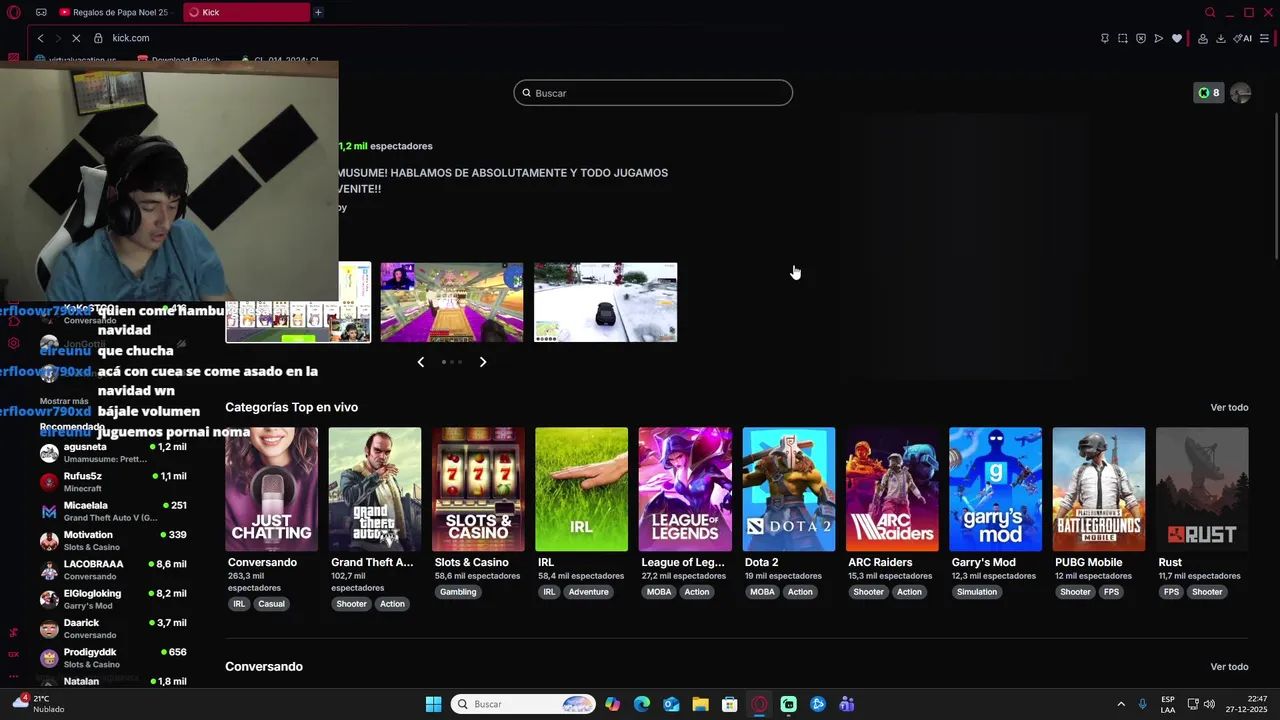
Task: Stop page loading with the X button
Action: pyautogui.click(x=76, y=38)
